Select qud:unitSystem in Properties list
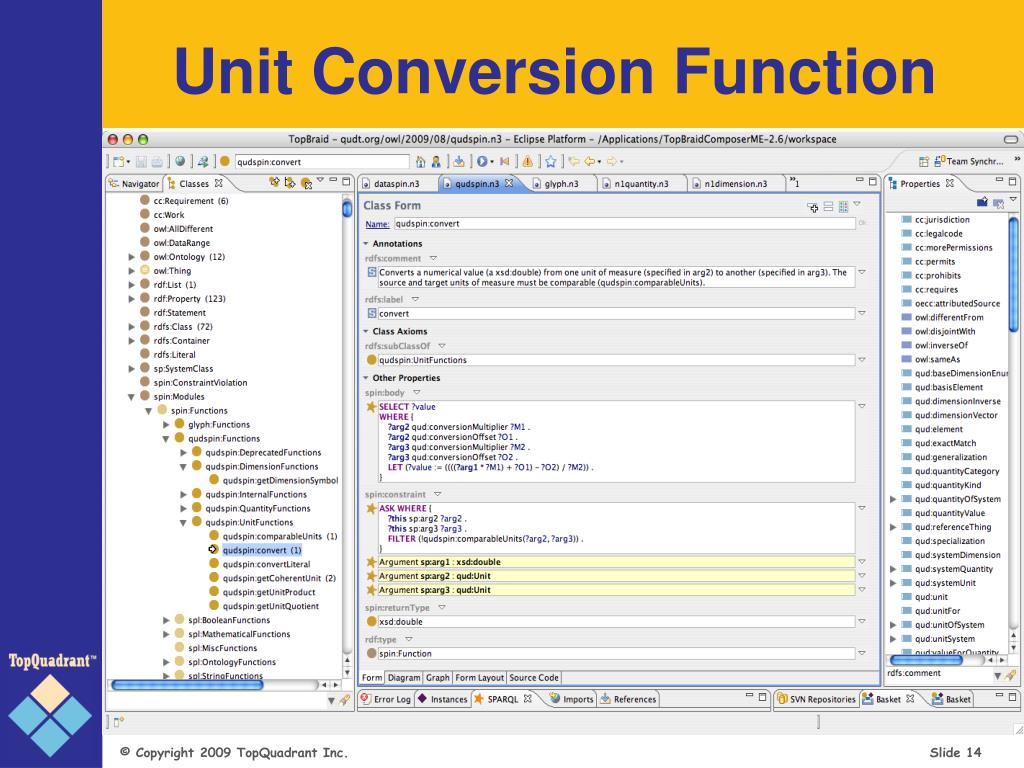 (x=944, y=639)
